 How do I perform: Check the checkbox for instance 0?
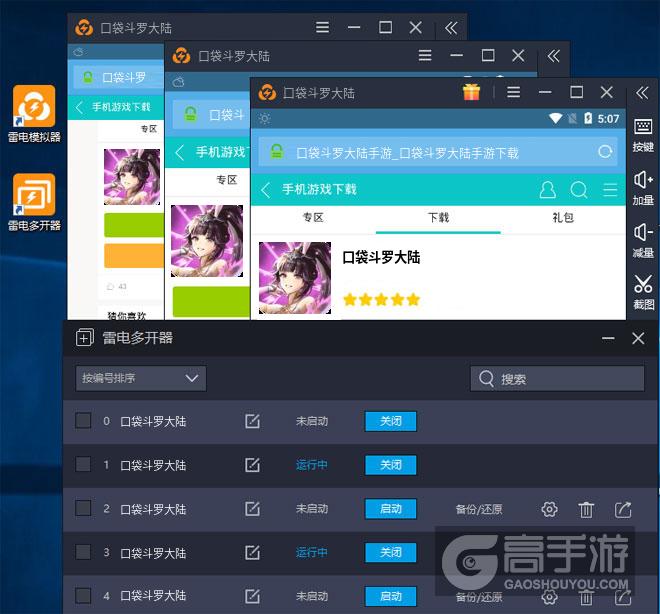click(x=83, y=421)
